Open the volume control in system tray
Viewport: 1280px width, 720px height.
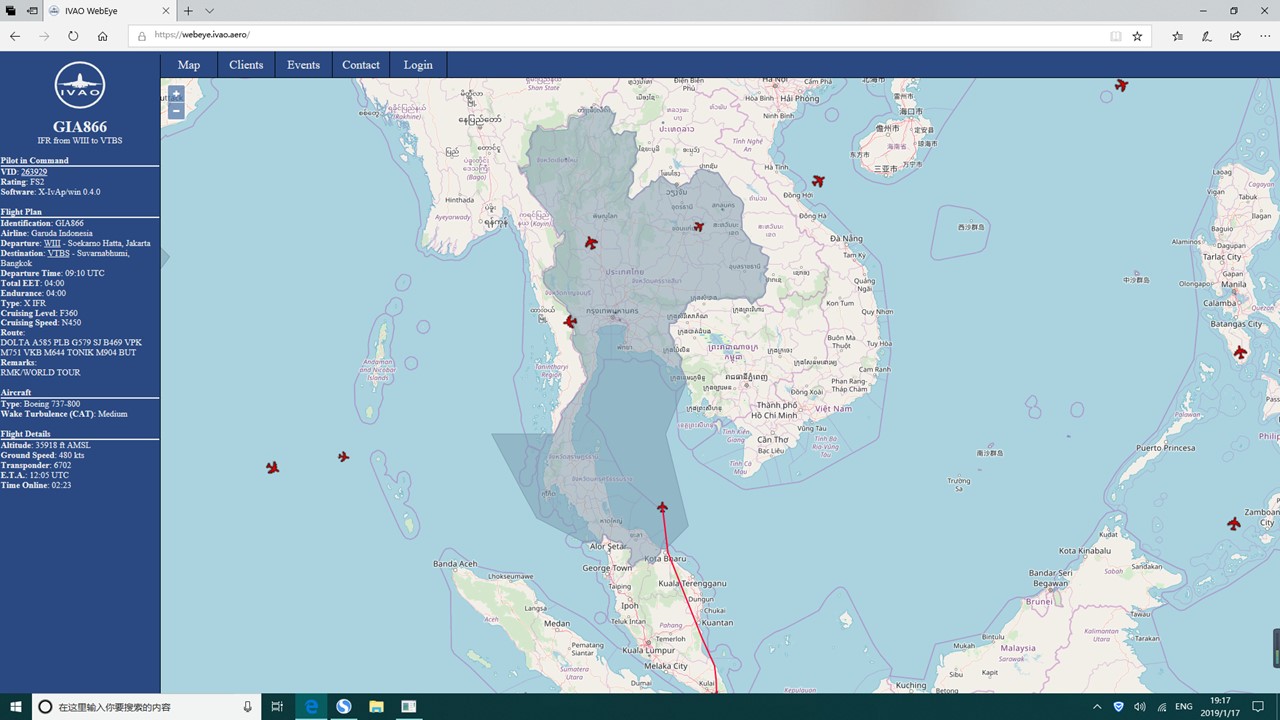coord(1140,707)
